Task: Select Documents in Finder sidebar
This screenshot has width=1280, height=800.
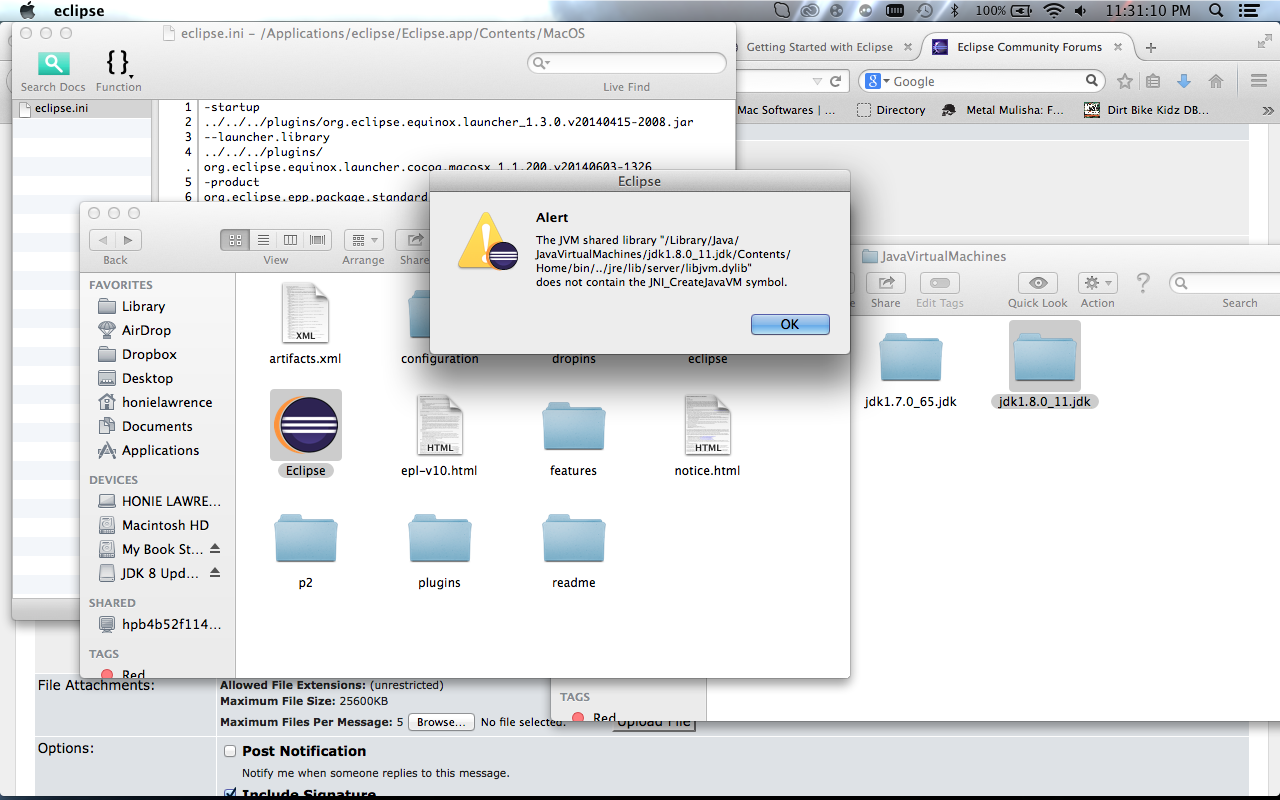Action: (157, 426)
